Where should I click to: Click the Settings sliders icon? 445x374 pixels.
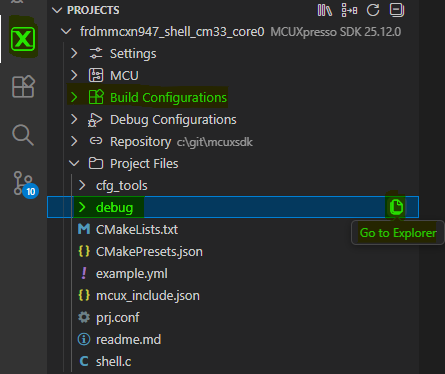click(x=96, y=53)
